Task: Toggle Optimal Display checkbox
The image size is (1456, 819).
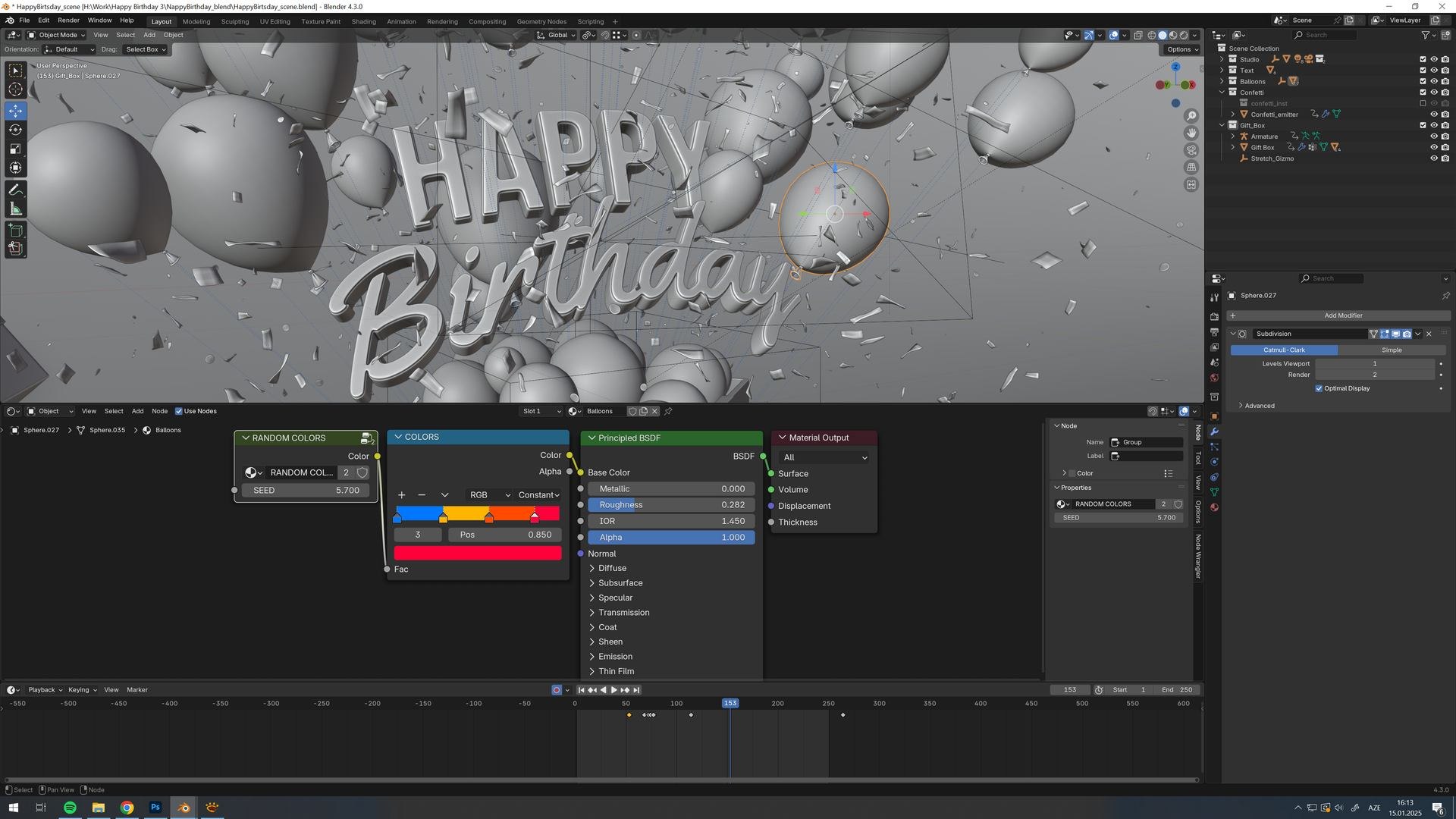Action: [x=1319, y=388]
